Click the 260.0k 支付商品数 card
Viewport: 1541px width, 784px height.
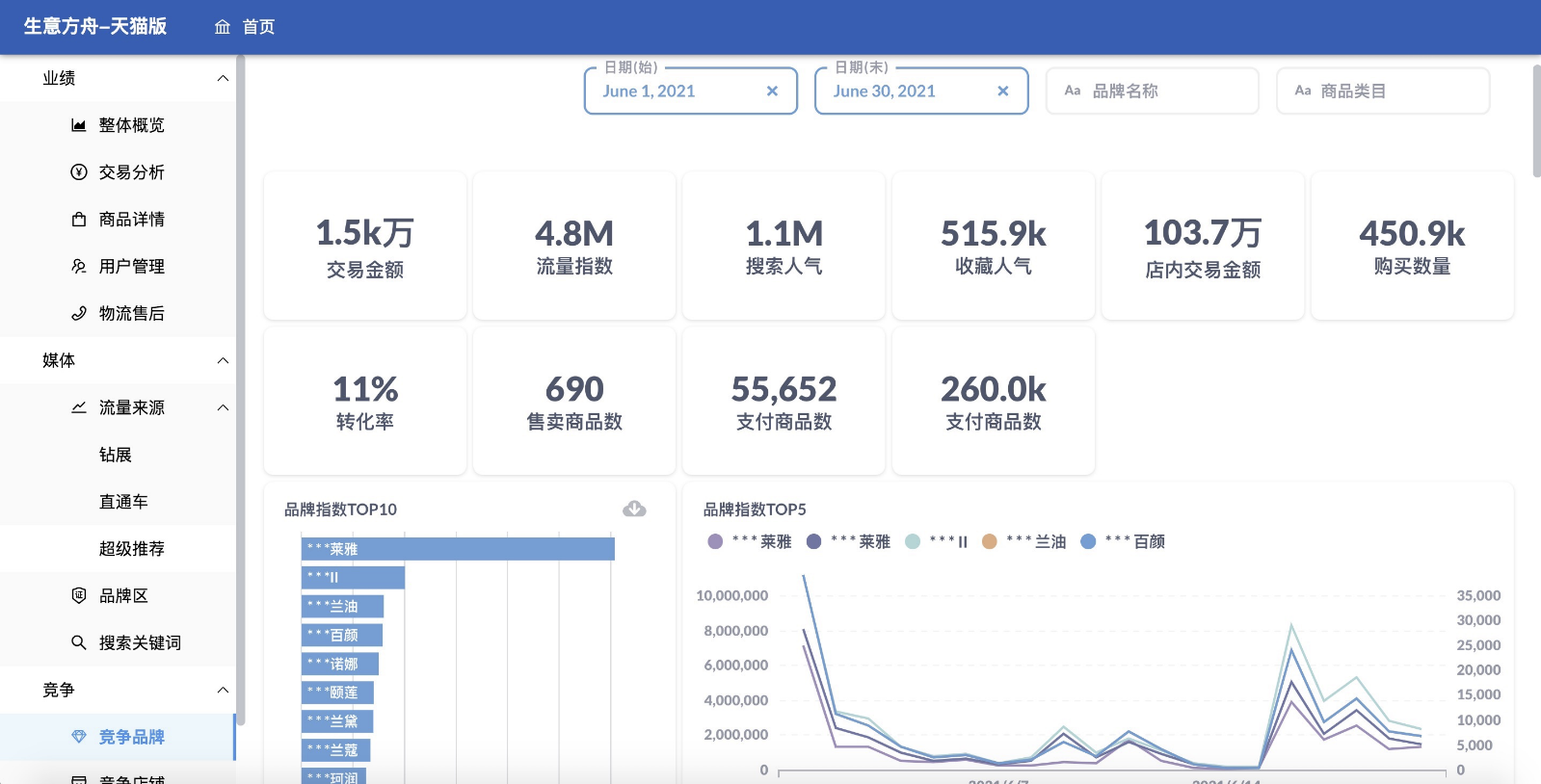994,402
